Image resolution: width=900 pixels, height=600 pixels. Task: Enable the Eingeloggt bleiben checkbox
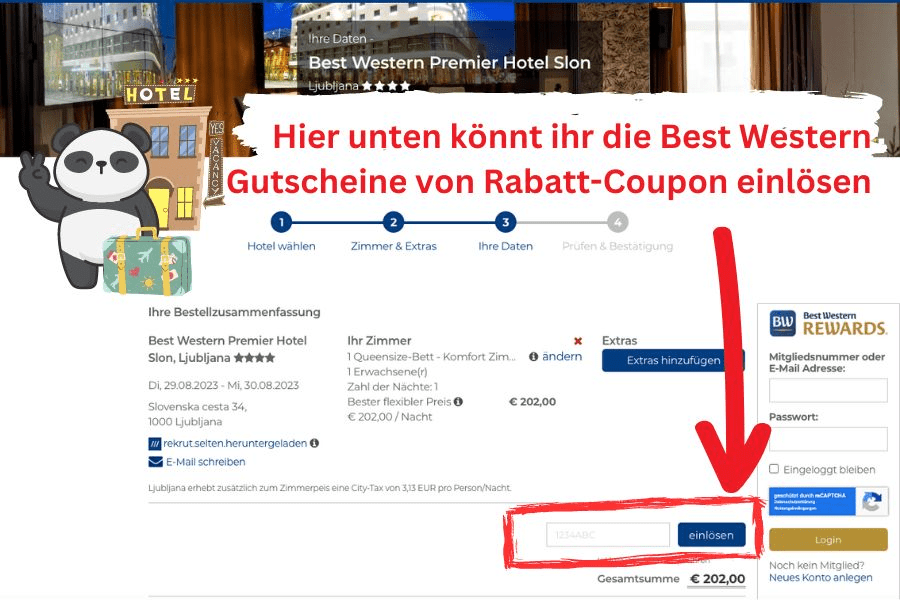(x=774, y=469)
